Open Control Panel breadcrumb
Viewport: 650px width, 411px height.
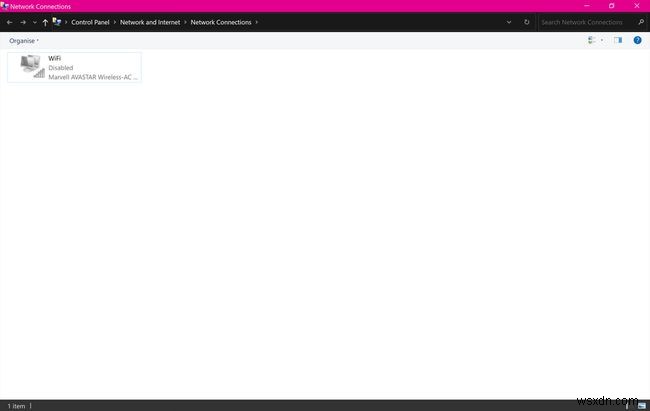click(x=90, y=22)
